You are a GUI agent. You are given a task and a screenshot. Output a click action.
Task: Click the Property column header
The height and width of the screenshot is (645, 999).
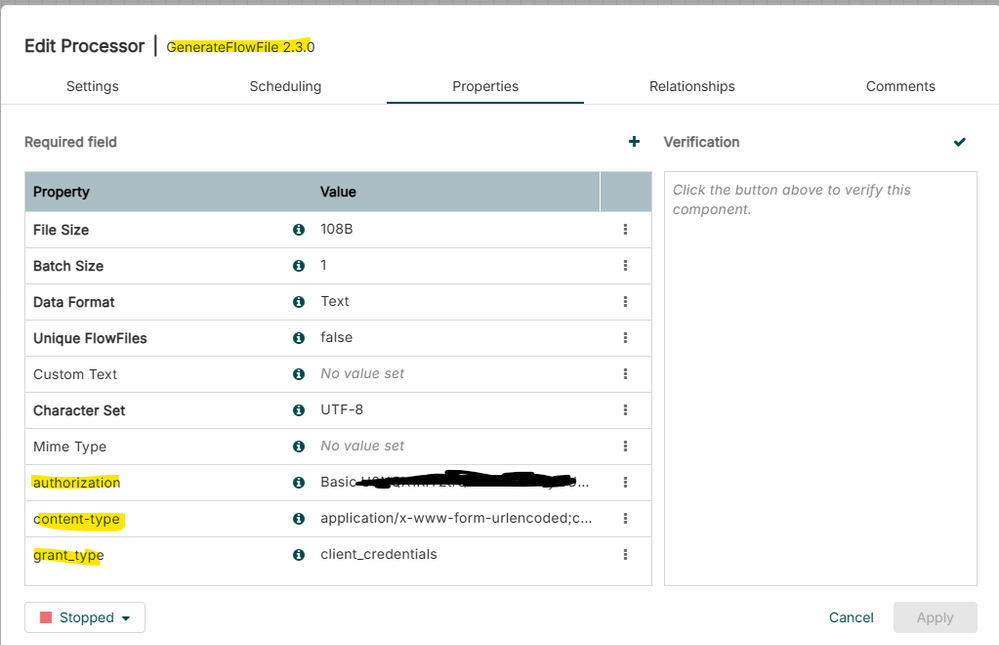pyautogui.click(x=61, y=192)
